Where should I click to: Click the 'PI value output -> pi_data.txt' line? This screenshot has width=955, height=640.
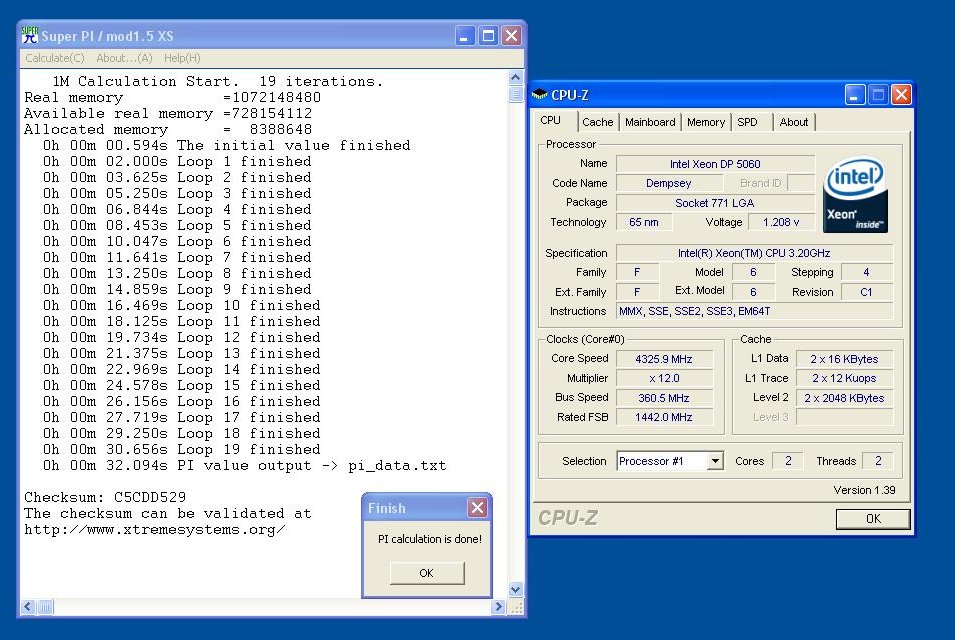point(244,465)
